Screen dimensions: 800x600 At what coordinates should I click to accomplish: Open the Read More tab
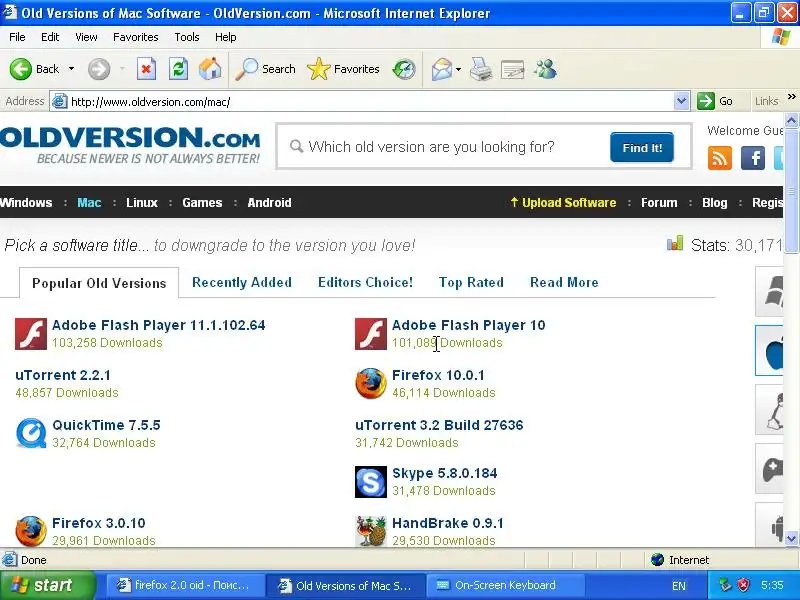click(564, 282)
